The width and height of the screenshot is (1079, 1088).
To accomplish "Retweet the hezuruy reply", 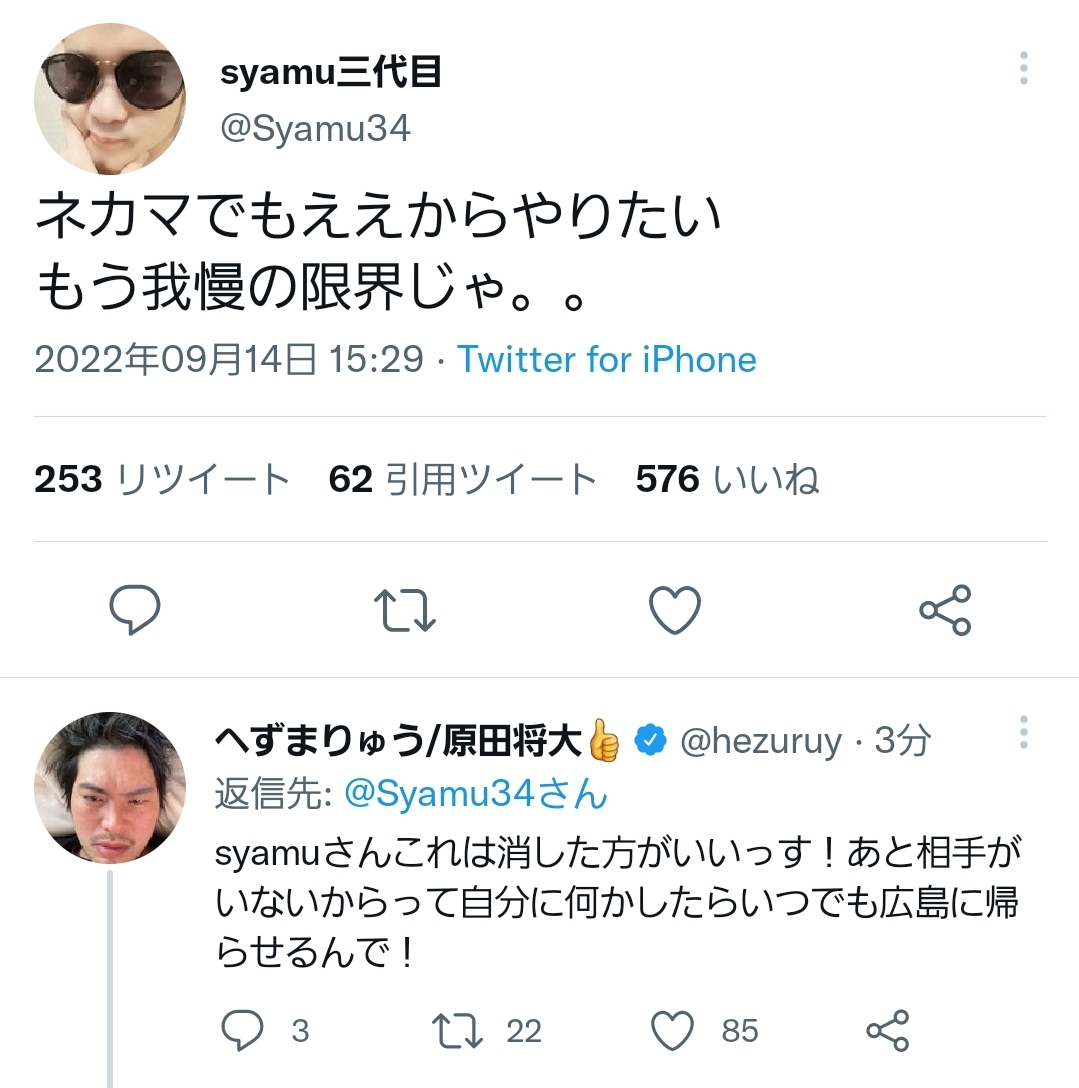I will [x=456, y=1030].
